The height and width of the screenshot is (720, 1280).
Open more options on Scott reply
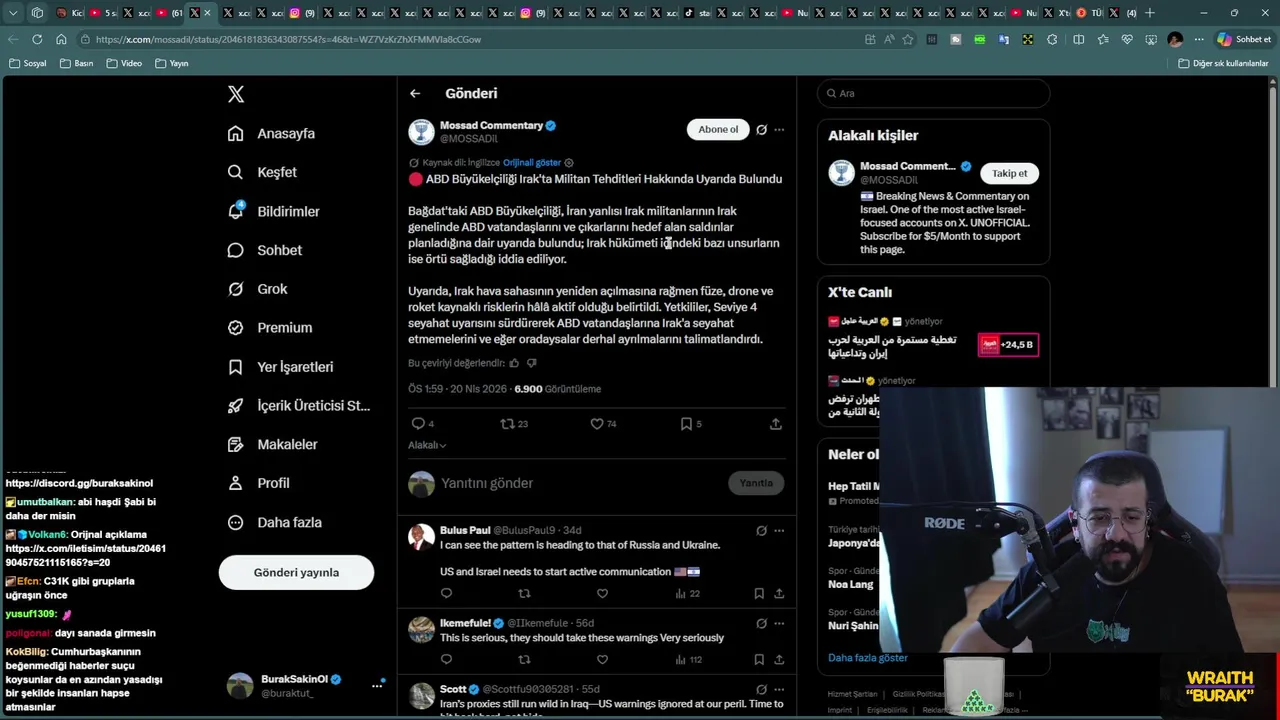click(779, 689)
